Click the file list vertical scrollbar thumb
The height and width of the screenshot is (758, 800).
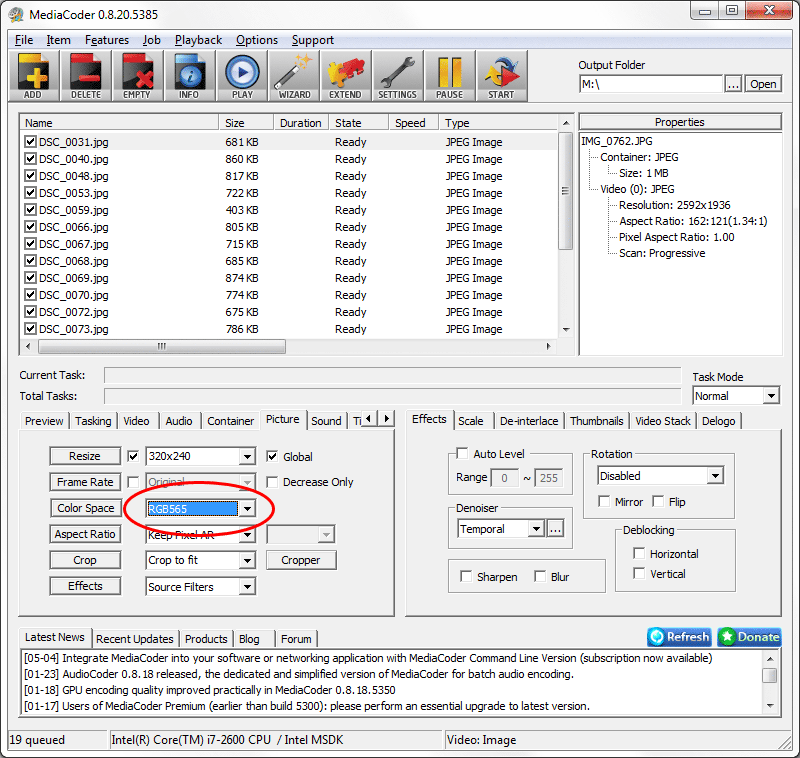(x=565, y=191)
